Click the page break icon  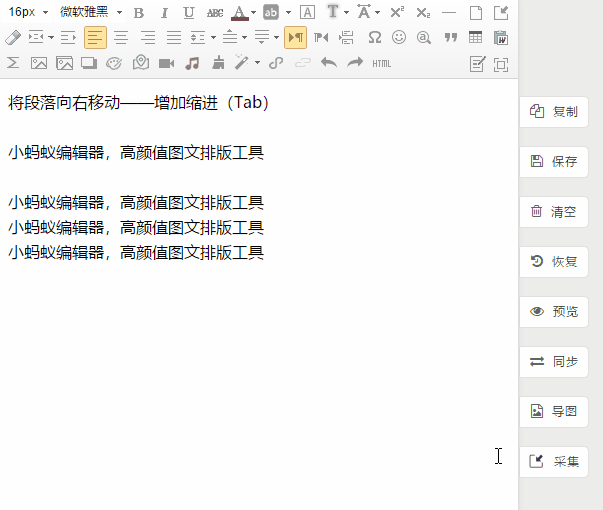[346, 38]
